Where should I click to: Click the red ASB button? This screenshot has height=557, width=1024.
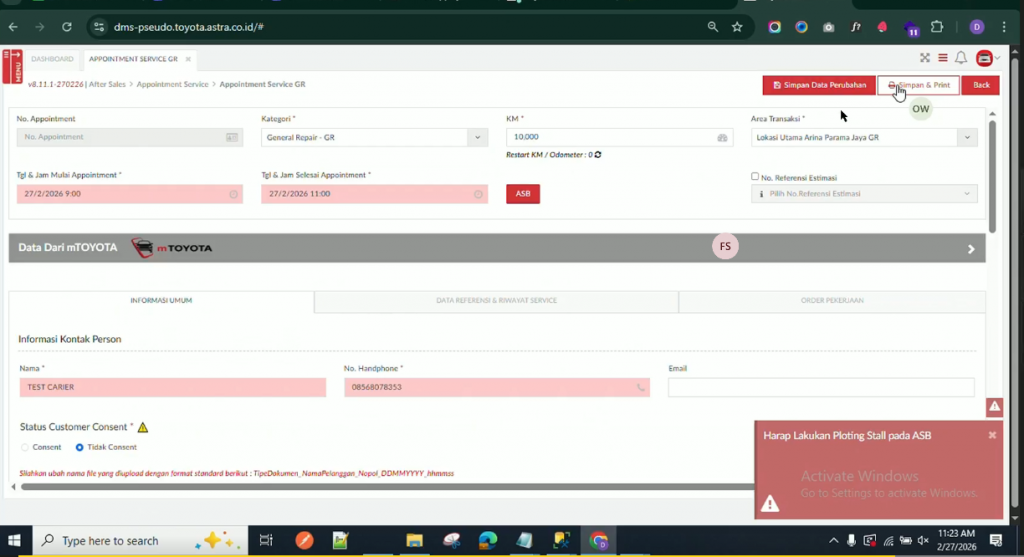523,194
